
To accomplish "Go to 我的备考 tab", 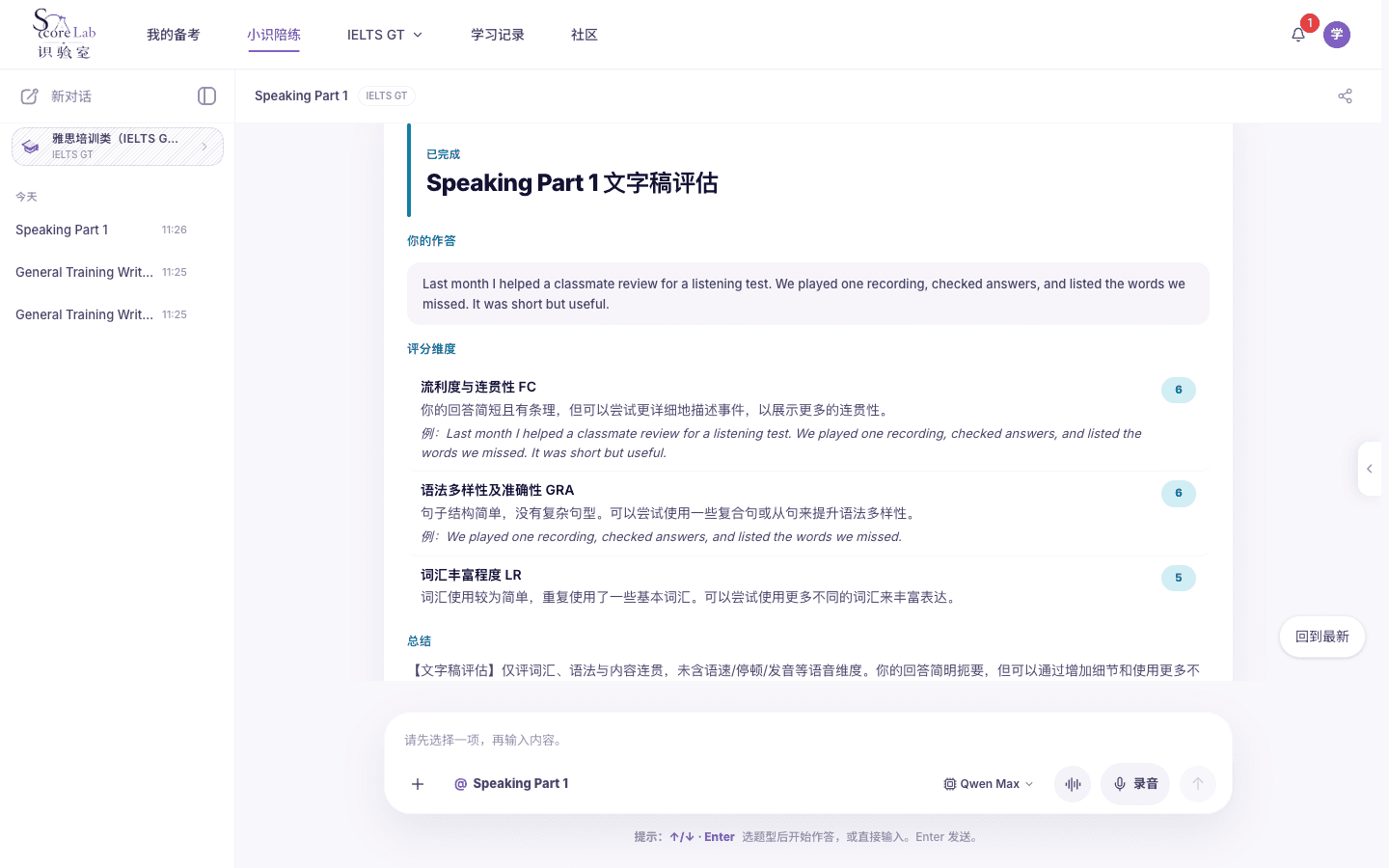I will click(174, 35).
